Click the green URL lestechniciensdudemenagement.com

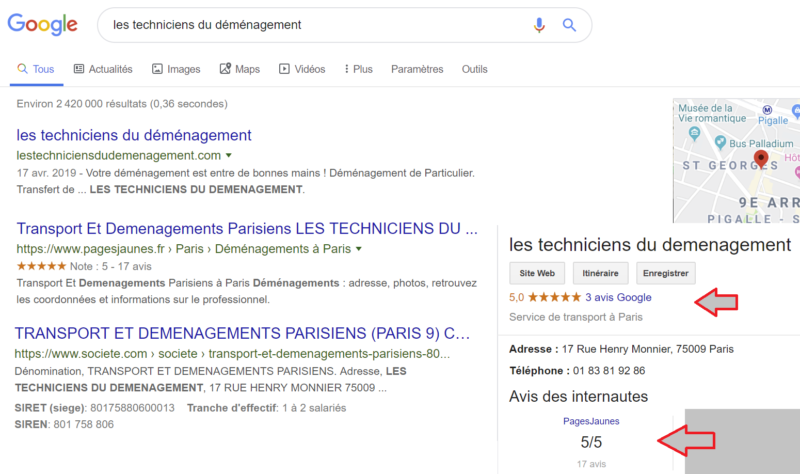coord(118,155)
